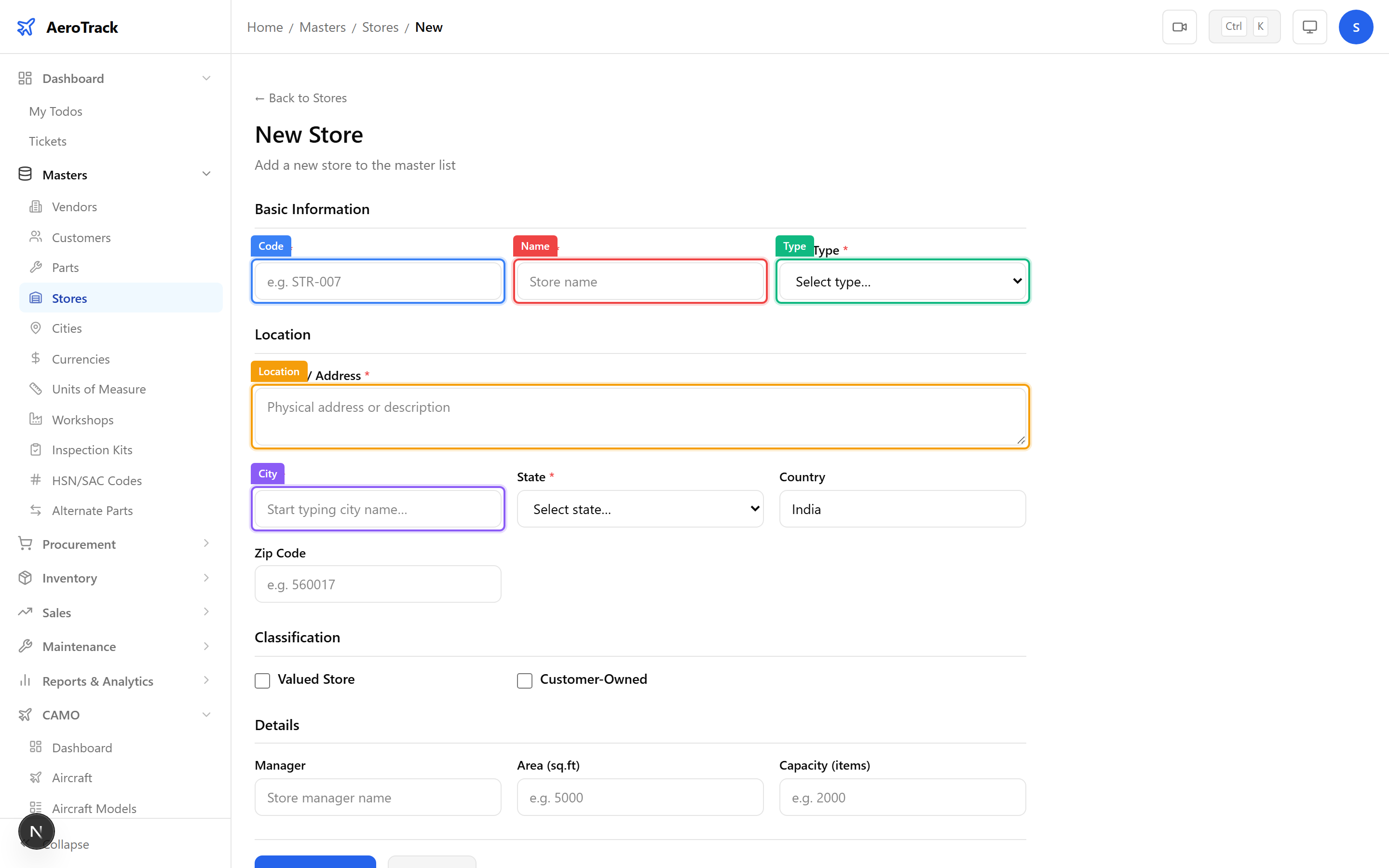Select the Customers sidebar icon
The width and height of the screenshot is (1389, 868).
(36, 237)
